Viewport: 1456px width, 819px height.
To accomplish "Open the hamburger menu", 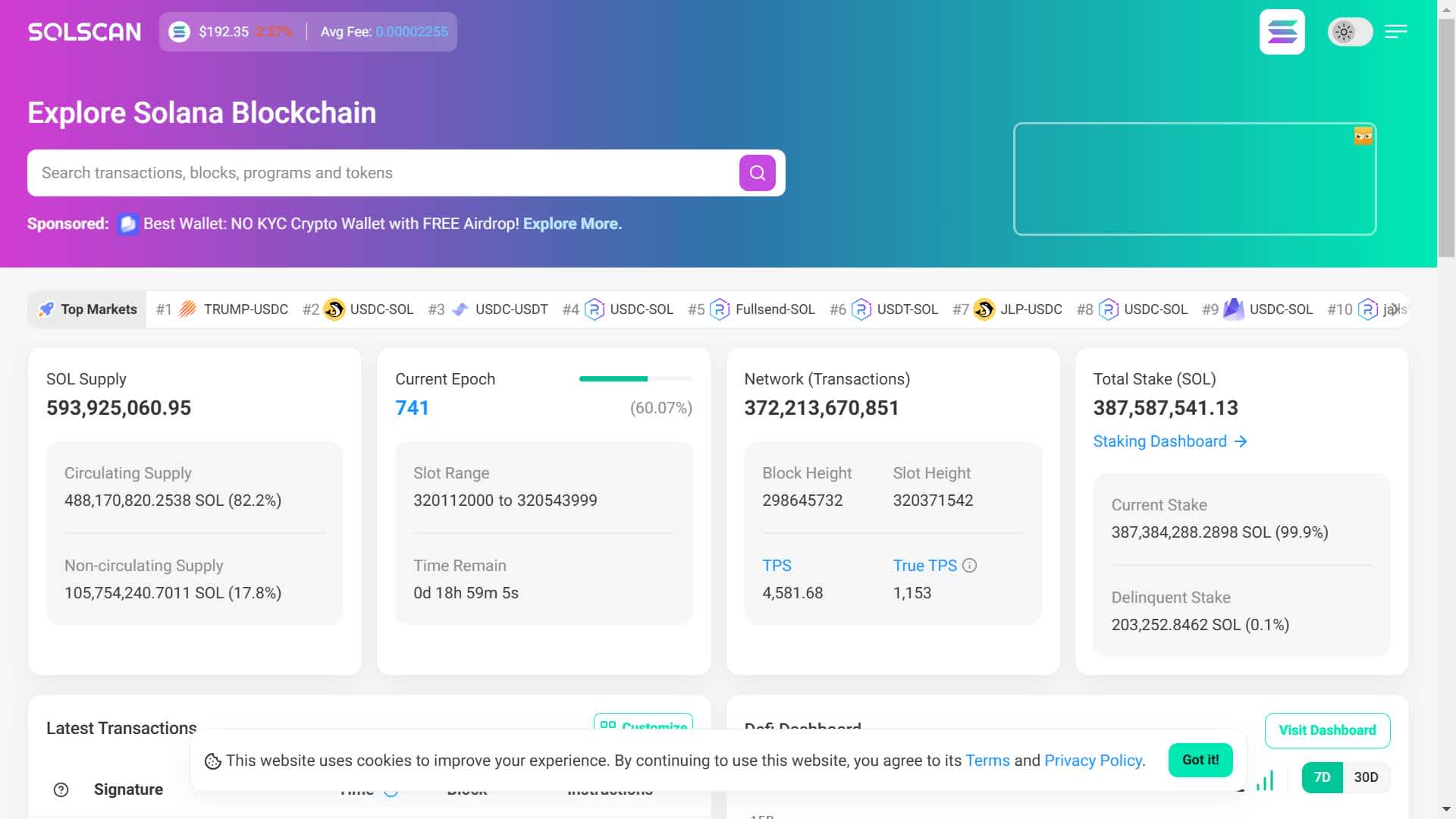I will click(x=1395, y=32).
